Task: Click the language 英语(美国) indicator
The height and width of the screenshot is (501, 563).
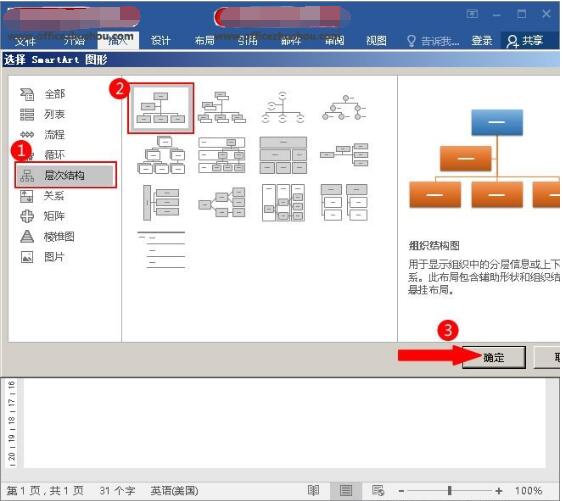Action: 174,491
